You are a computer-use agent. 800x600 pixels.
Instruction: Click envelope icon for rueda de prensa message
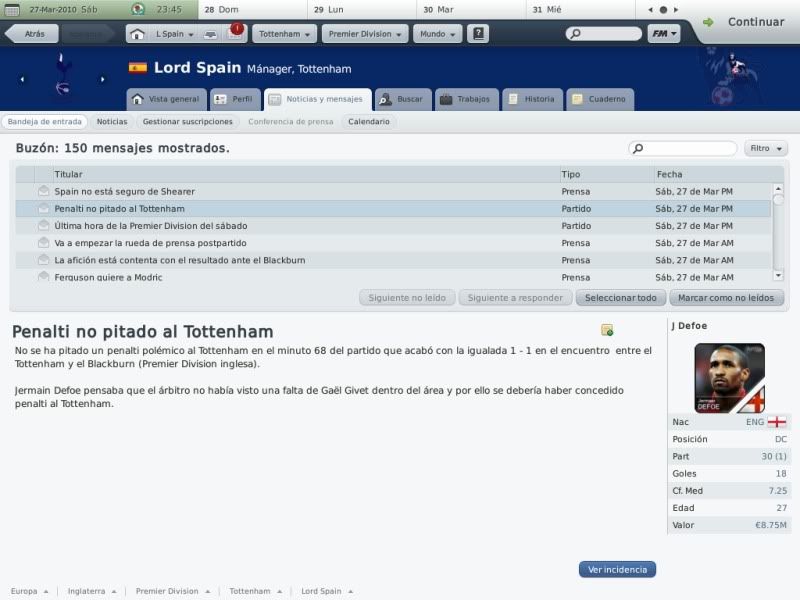tap(44, 243)
